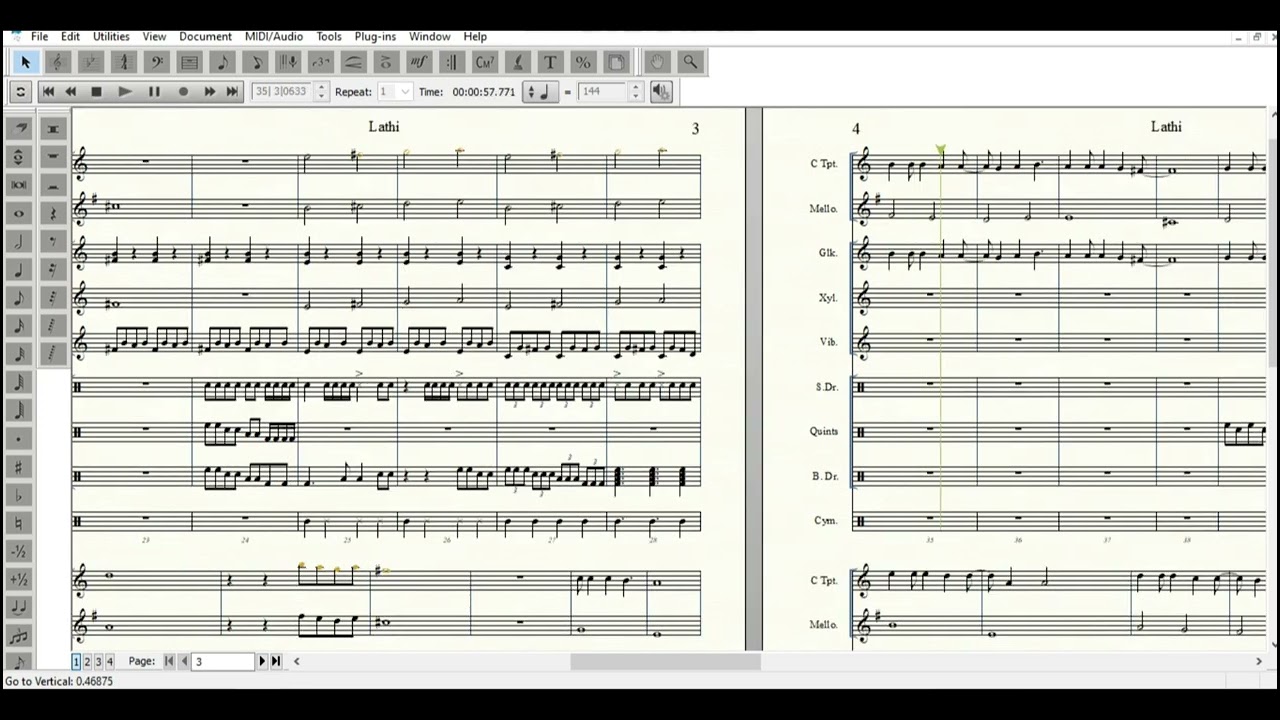Viewport: 1280px width, 720px height.
Task: Click the horizontal scrollbar thumb
Action: (x=665, y=661)
